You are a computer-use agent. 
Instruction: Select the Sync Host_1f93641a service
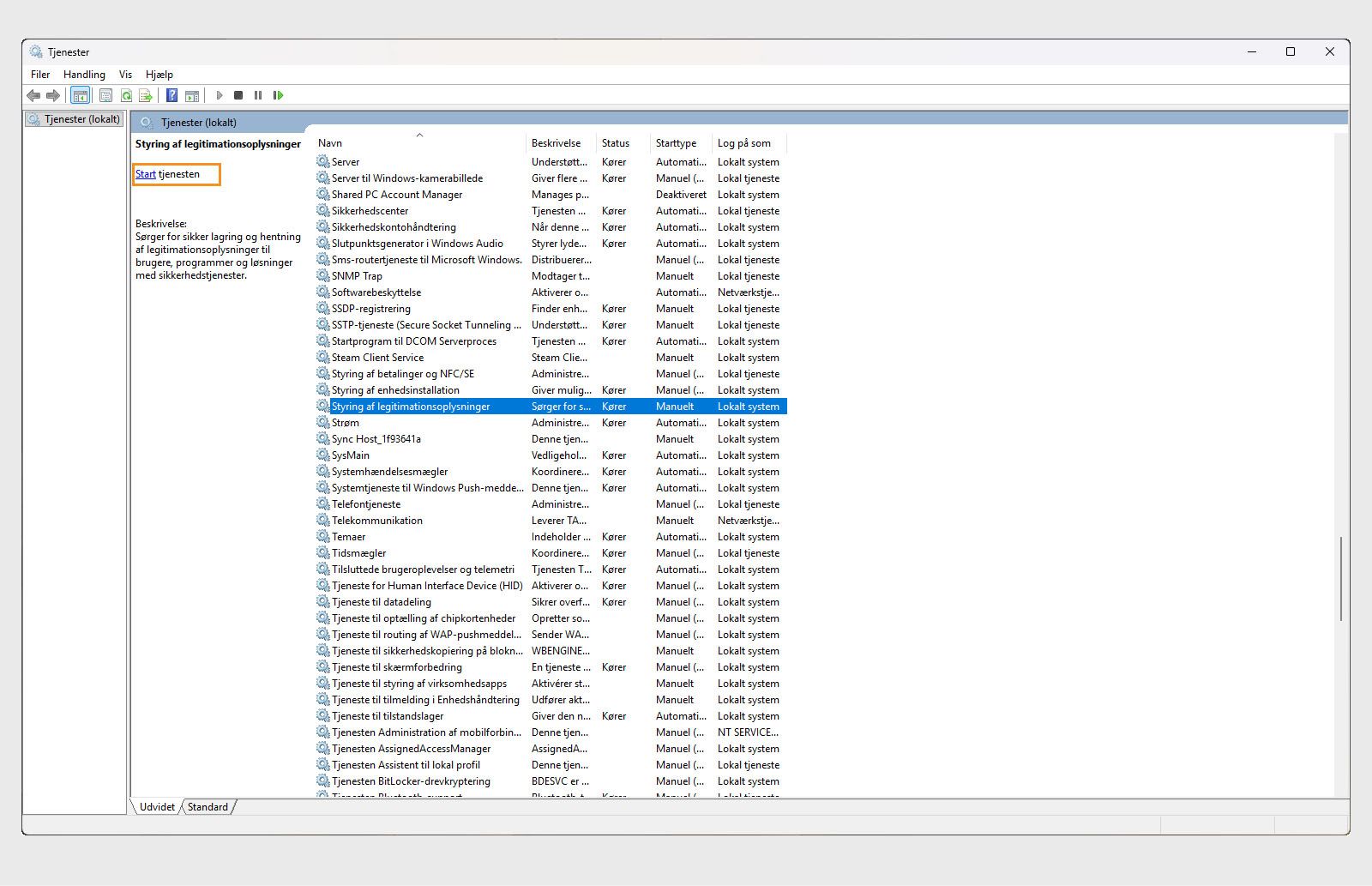pyautogui.click(x=551, y=438)
